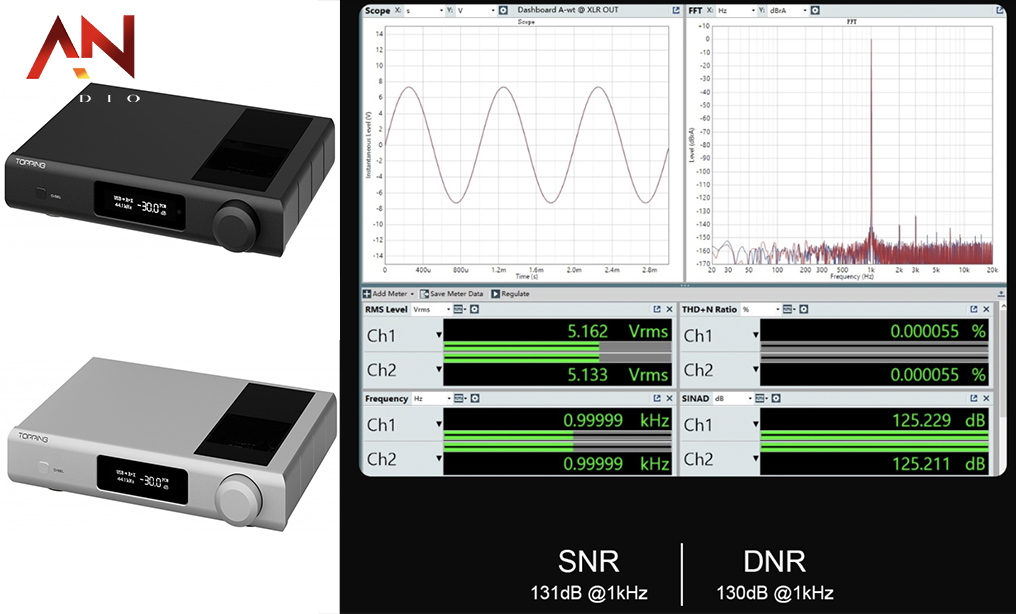Image resolution: width=1016 pixels, height=614 pixels.
Task: Click the Regulate button
Action: click(x=510, y=294)
